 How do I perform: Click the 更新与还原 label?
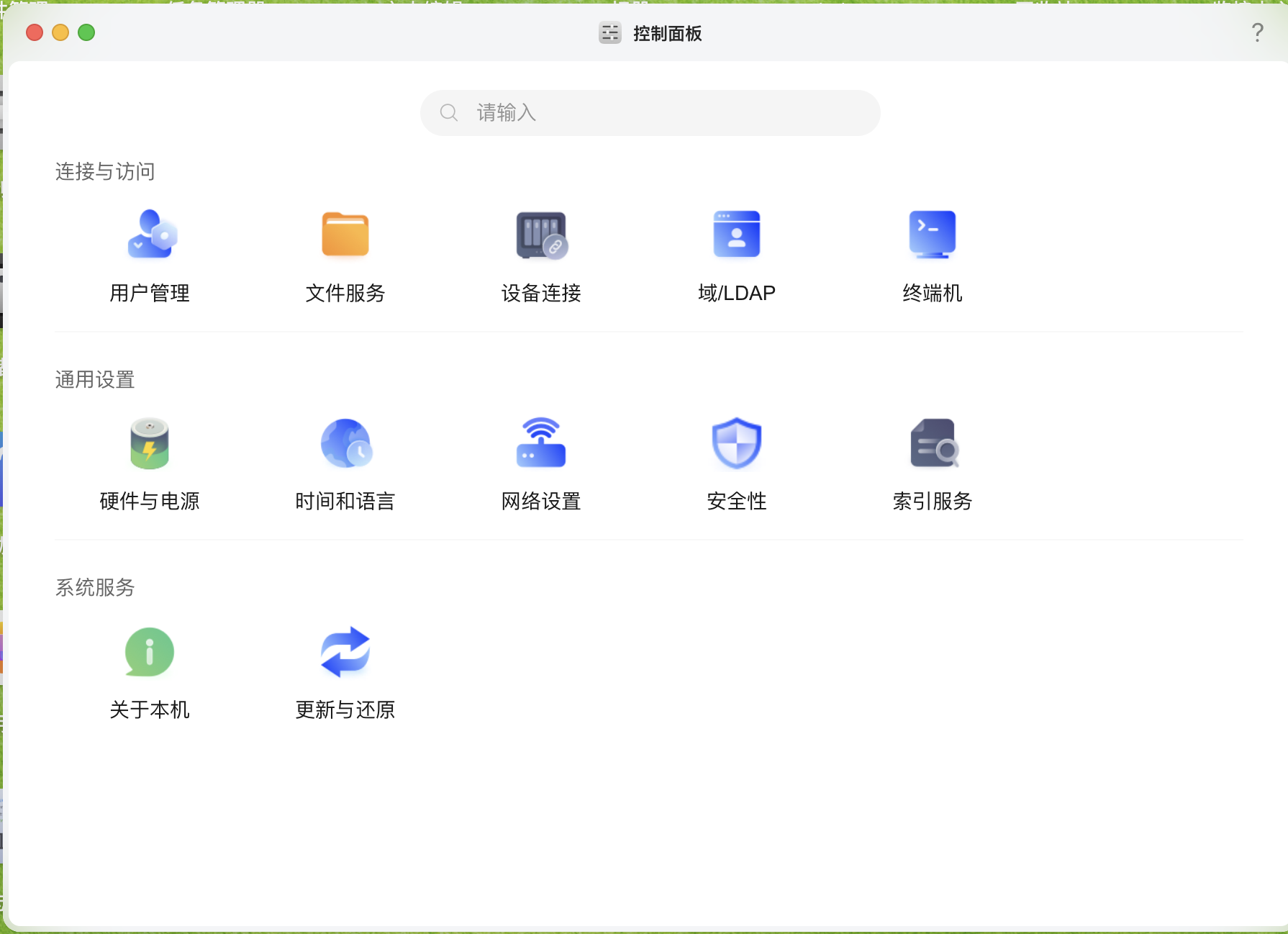[345, 709]
